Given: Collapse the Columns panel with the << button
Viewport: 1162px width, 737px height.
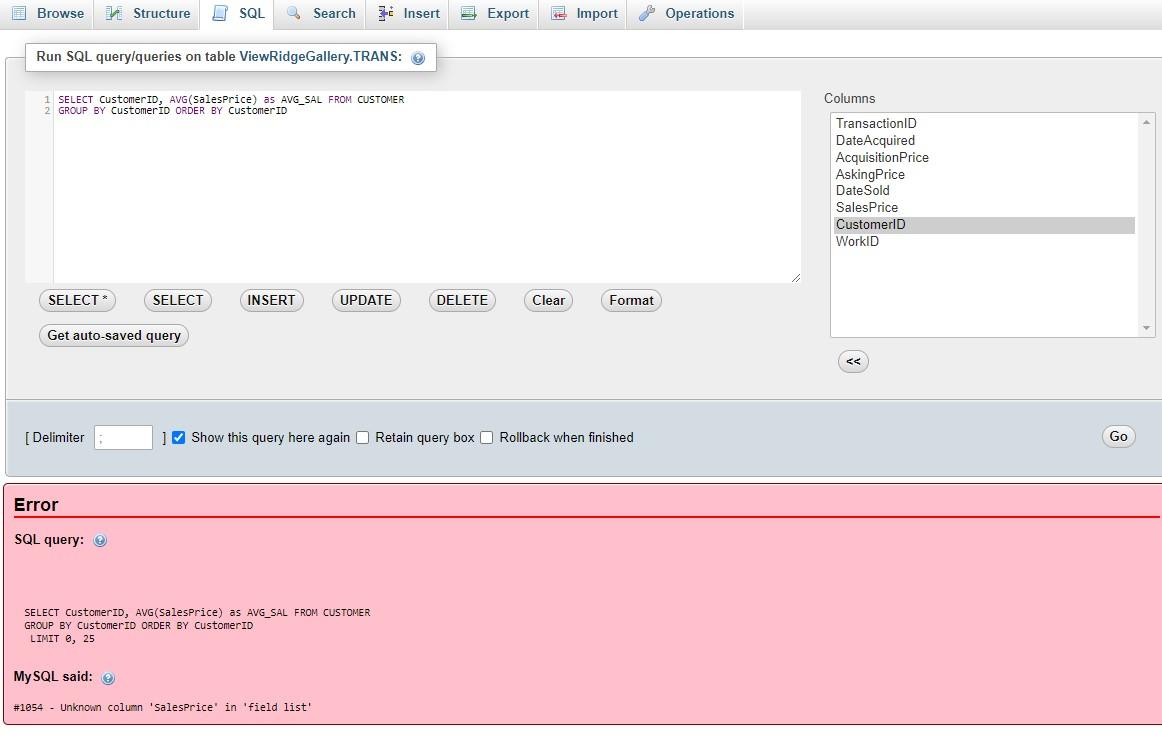Looking at the screenshot, I should 853,361.
